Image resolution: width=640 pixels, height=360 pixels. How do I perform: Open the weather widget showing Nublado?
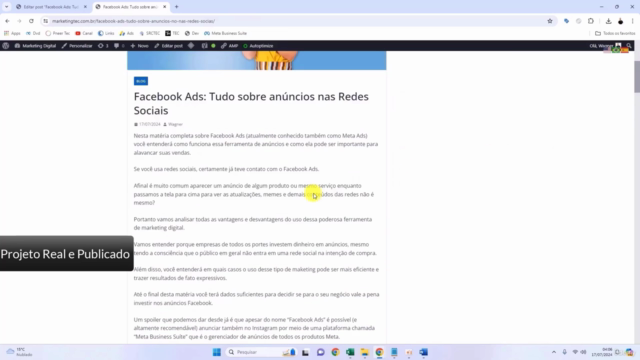(x=19, y=352)
